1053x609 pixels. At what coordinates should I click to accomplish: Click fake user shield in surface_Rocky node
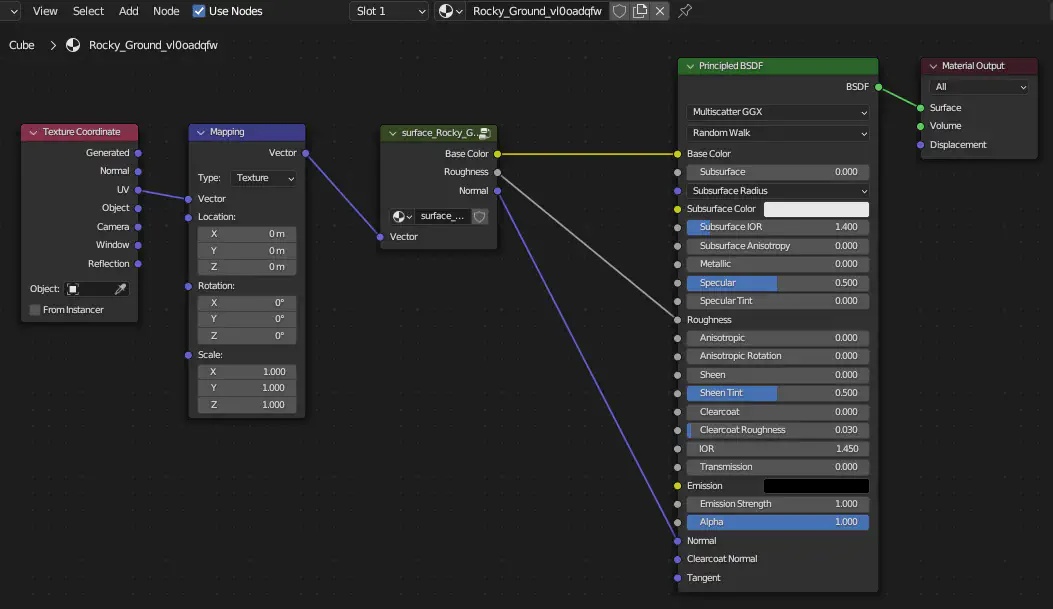pyautogui.click(x=479, y=216)
